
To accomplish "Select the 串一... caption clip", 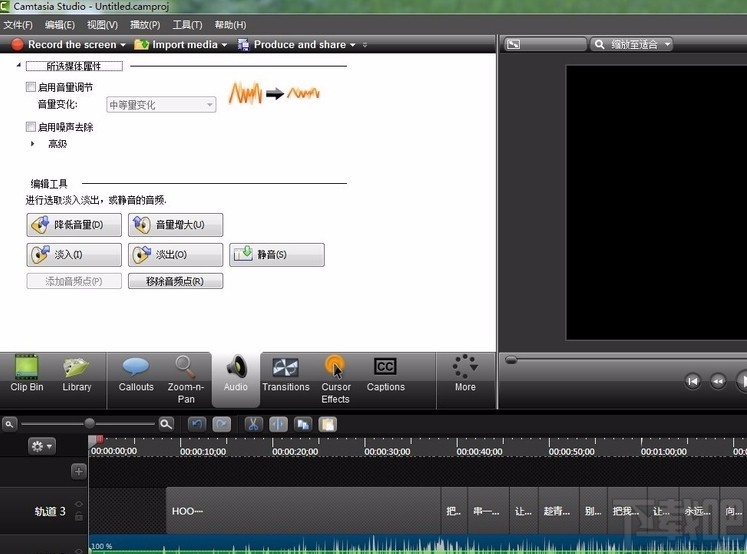I will pyautogui.click(x=489, y=511).
